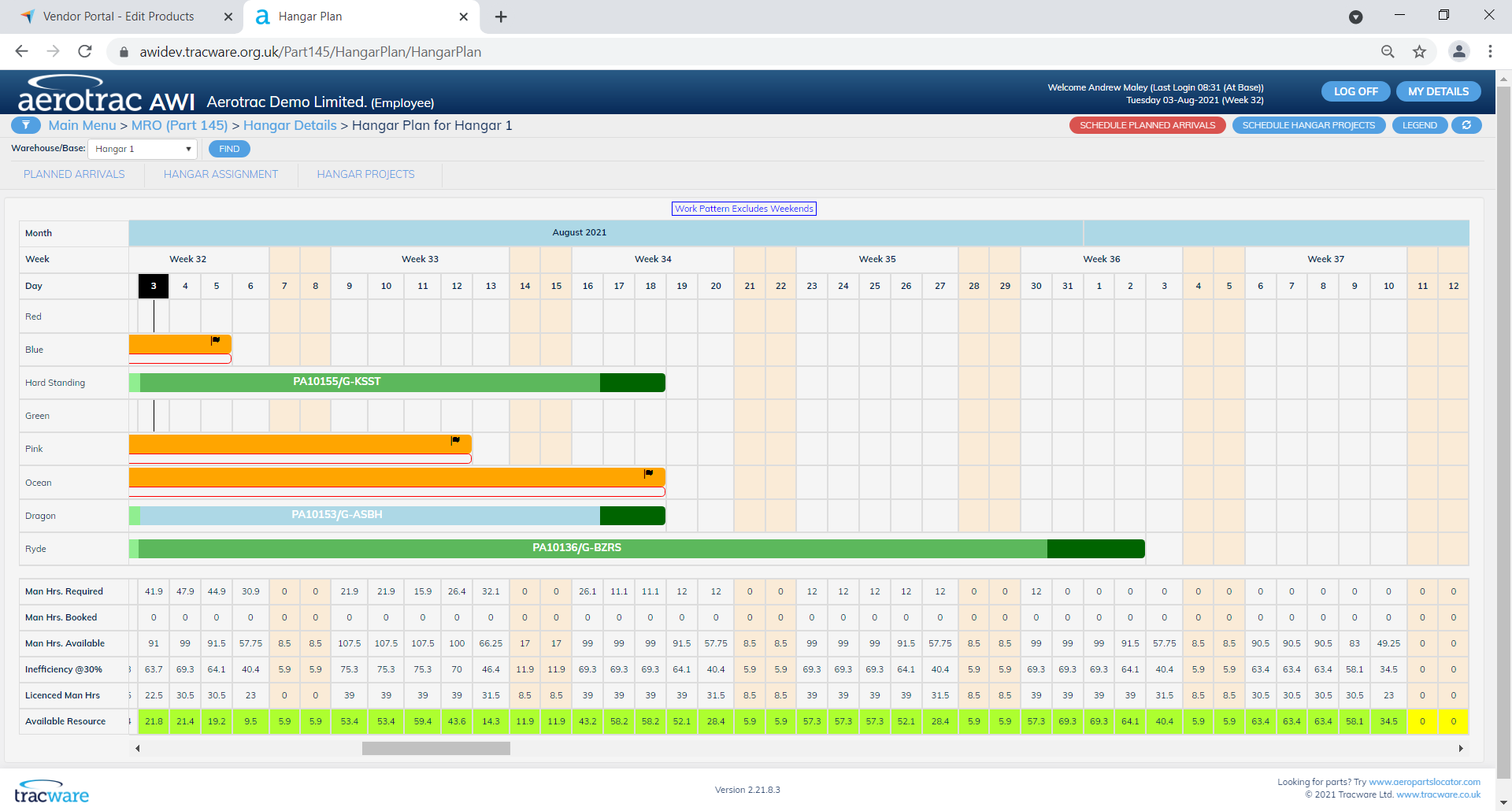
Task: Click the filter funnel icon beside Main Menu
Action: [x=26, y=125]
